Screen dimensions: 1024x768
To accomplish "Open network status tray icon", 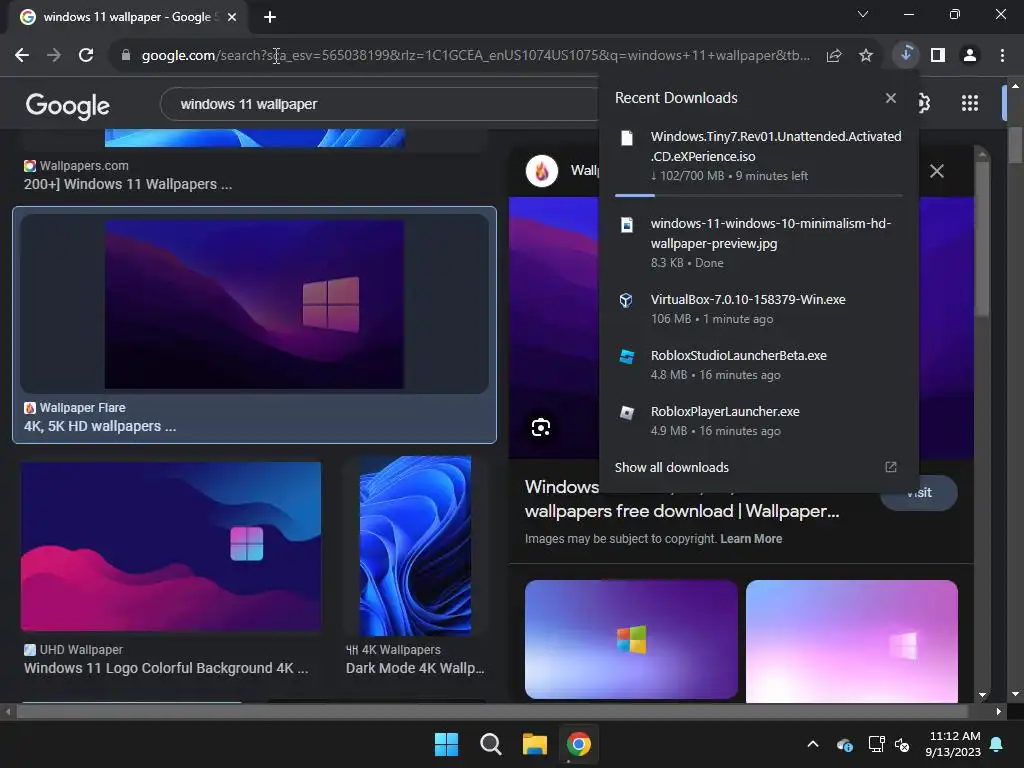I will pos(876,744).
